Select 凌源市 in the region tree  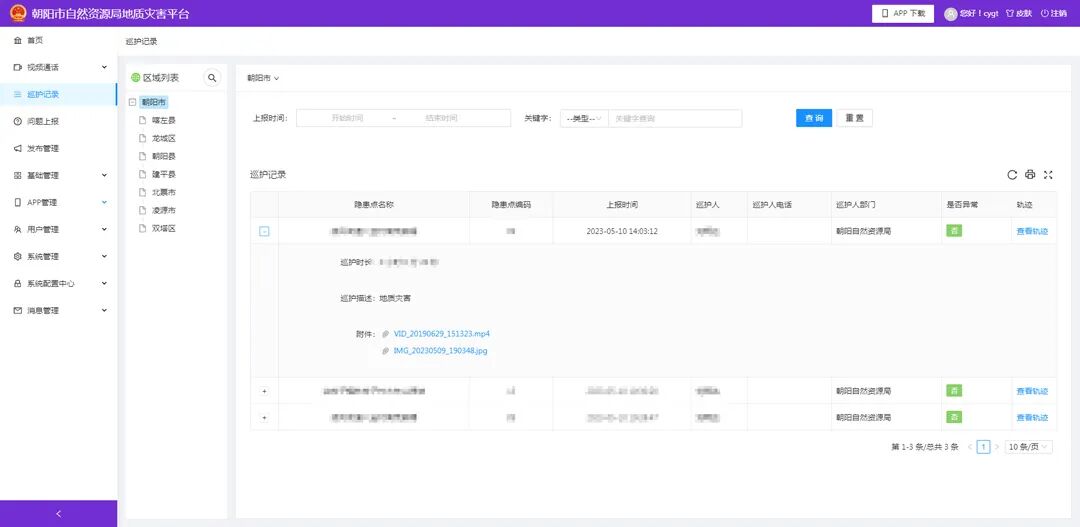click(x=163, y=209)
